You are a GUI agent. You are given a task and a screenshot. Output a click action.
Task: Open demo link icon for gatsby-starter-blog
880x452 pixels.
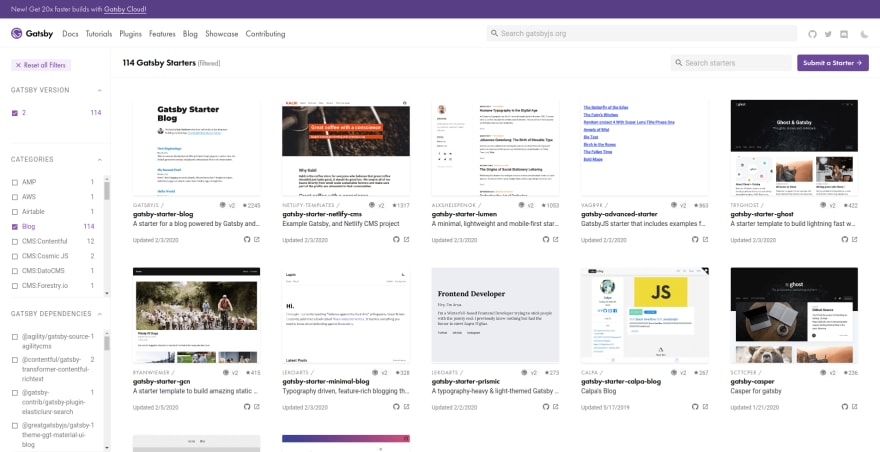257,239
